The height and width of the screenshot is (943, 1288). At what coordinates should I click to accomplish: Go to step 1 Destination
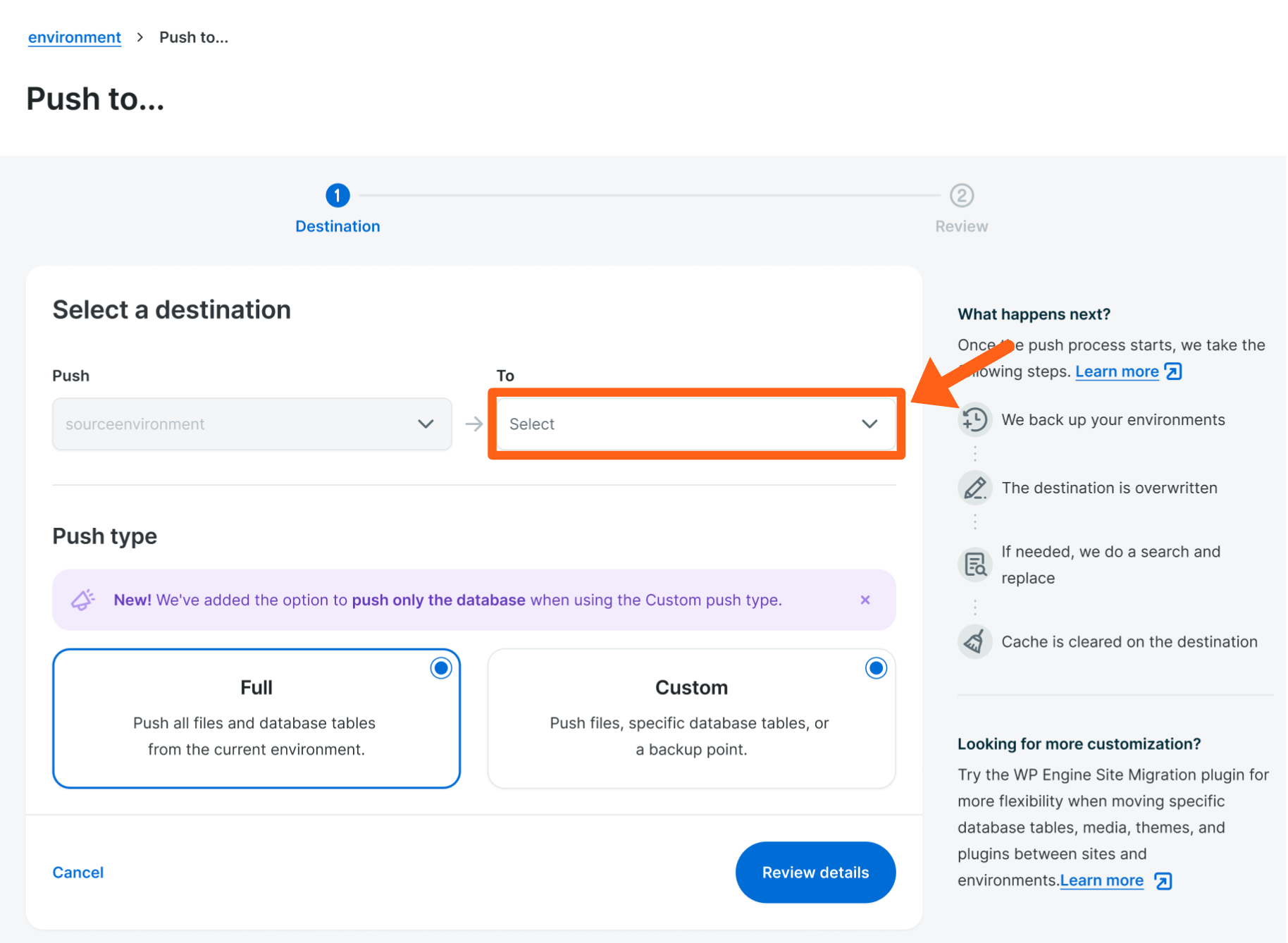point(338,195)
